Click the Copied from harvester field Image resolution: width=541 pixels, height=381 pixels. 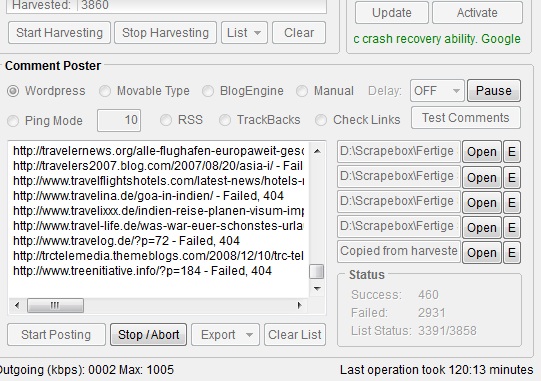tap(399, 251)
